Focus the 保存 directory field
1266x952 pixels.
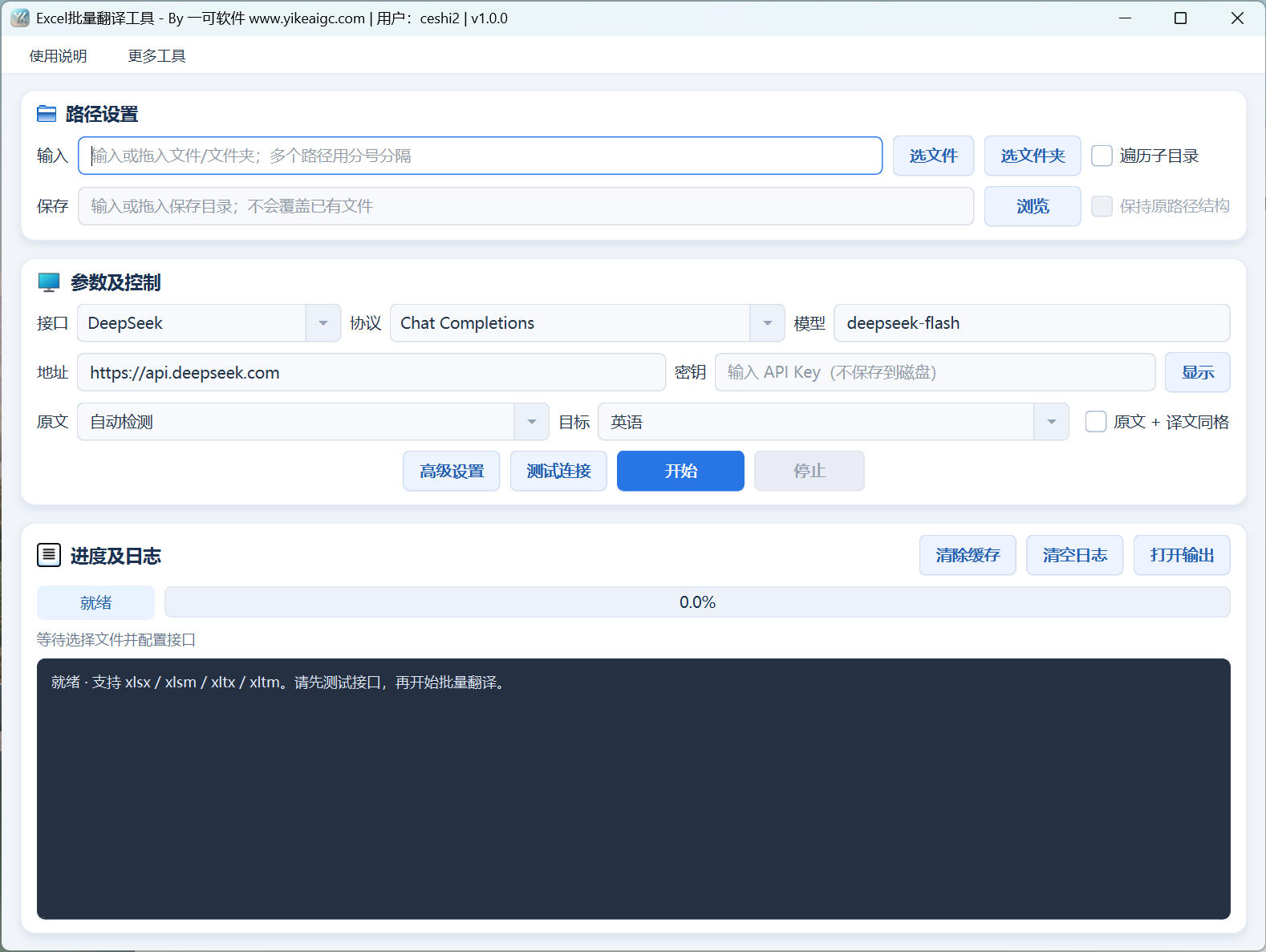tap(525, 206)
